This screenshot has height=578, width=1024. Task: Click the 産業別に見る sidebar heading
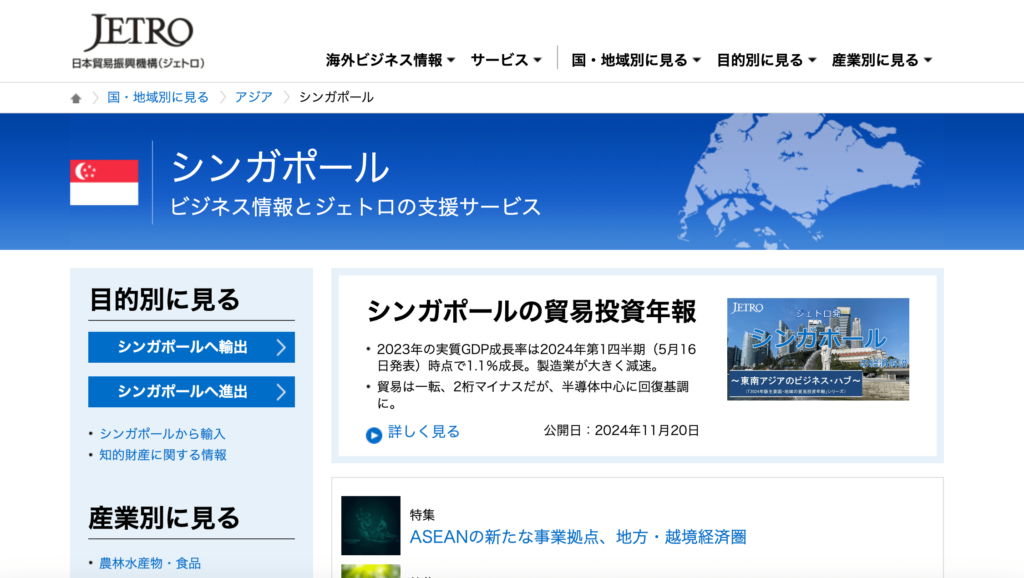coord(165,518)
